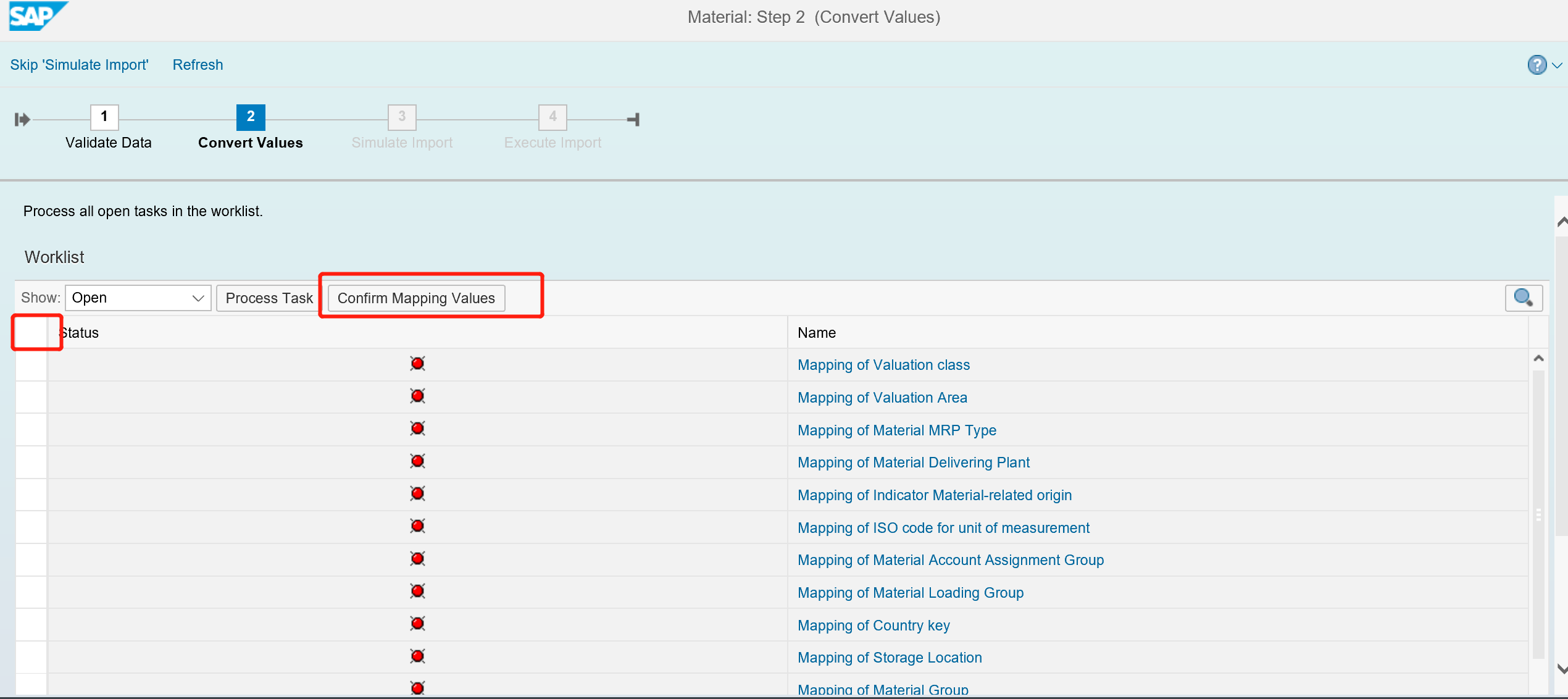Select the checkbox for Mapping of Storage Location row
This screenshot has width=1568, height=699.
pyautogui.click(x=31, y=656)
